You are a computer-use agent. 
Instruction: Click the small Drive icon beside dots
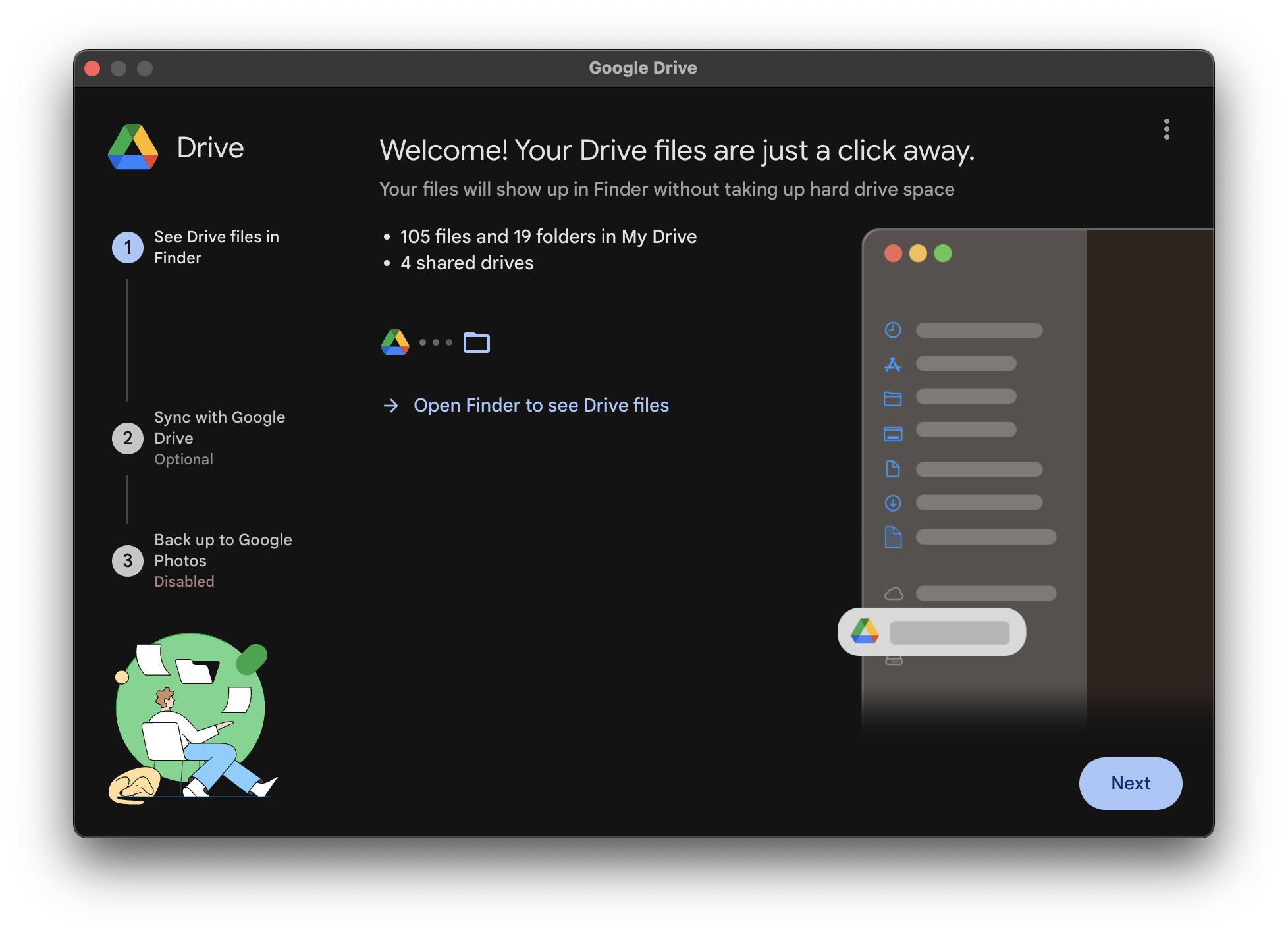[x=395, y=342]
